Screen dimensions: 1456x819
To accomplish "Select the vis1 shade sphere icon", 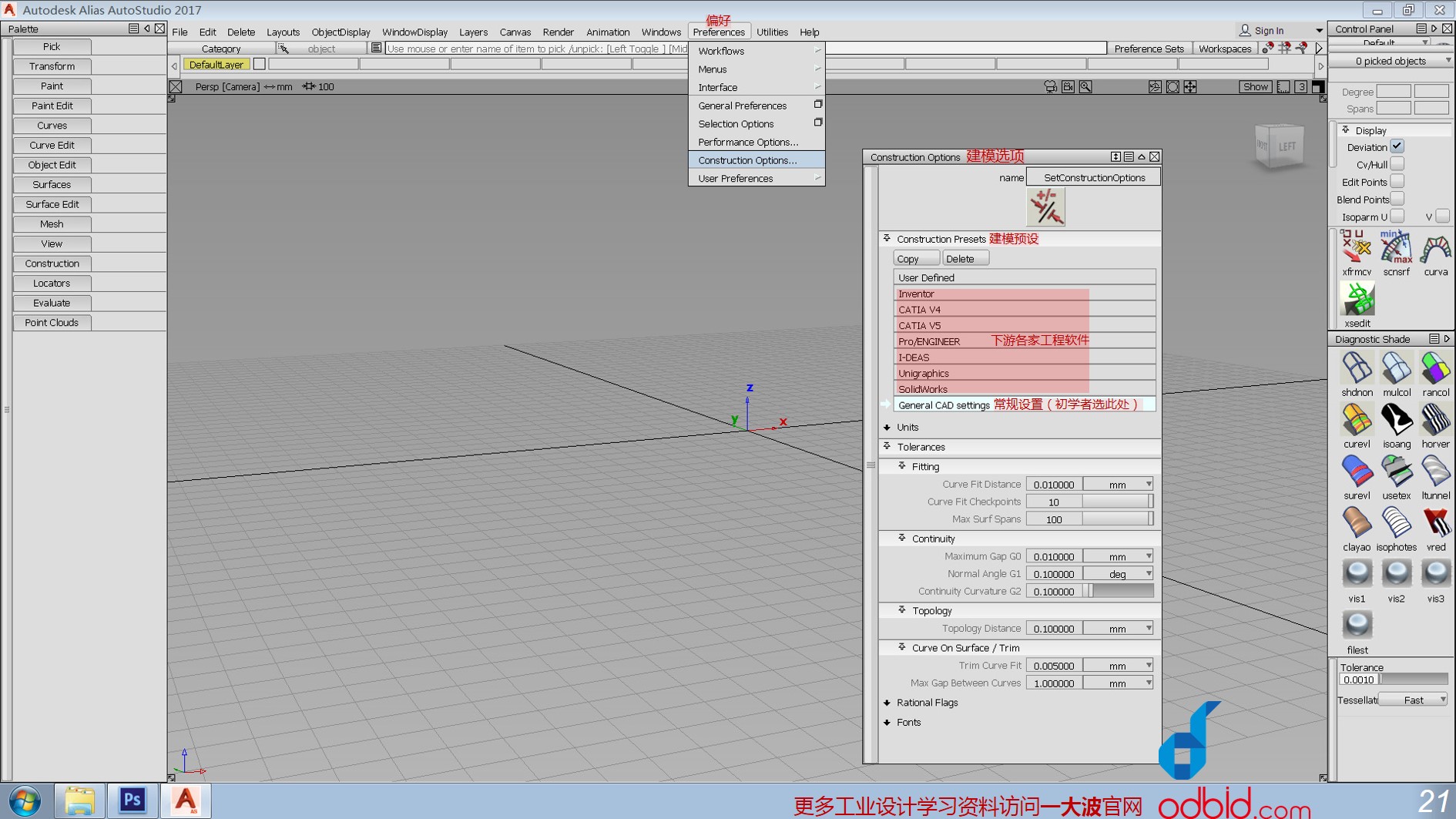I will (x=1357, y=575).
